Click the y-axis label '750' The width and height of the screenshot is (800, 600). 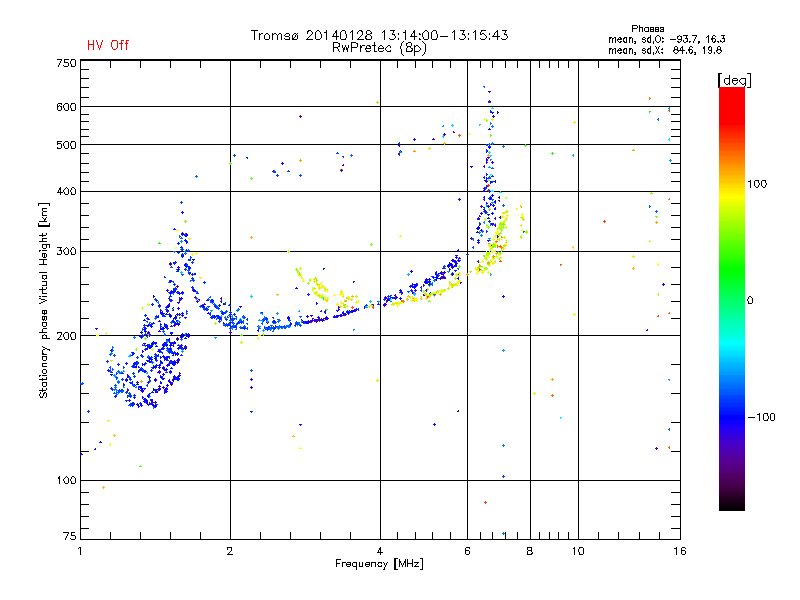coord(66,63)
